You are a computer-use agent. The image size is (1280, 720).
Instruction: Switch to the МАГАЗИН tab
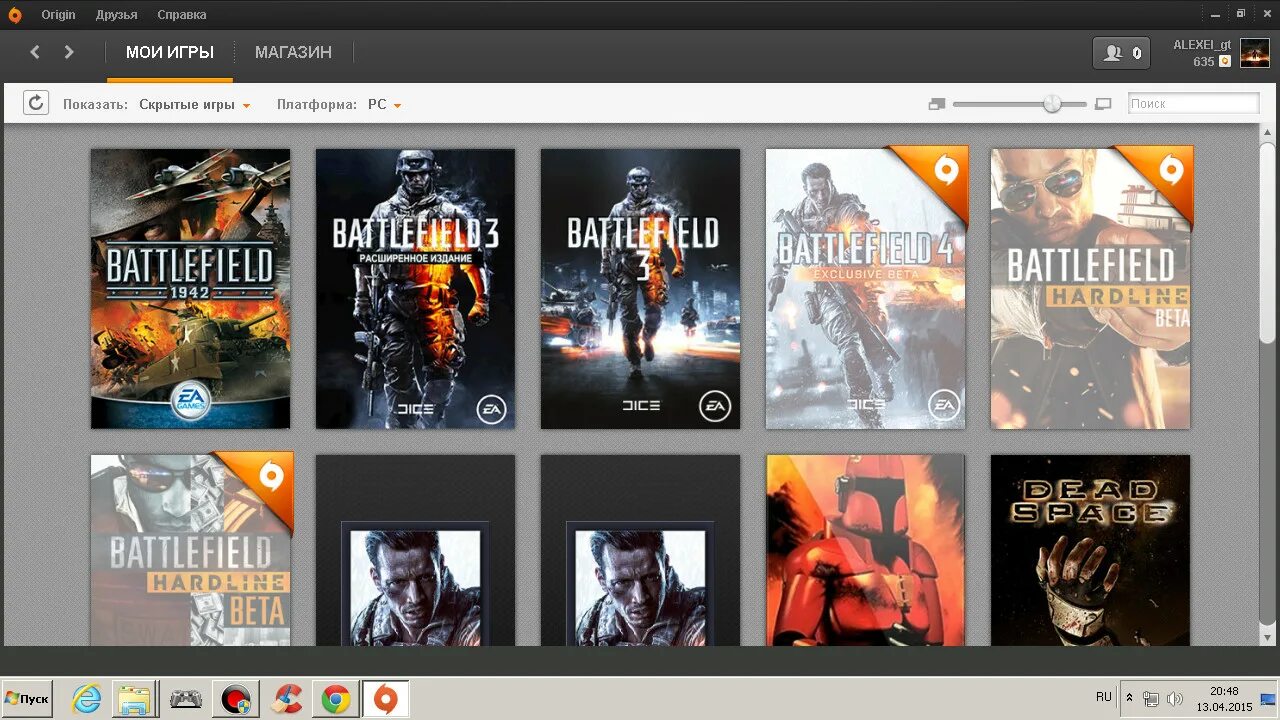pyautogui.click(x=293, y=52)
